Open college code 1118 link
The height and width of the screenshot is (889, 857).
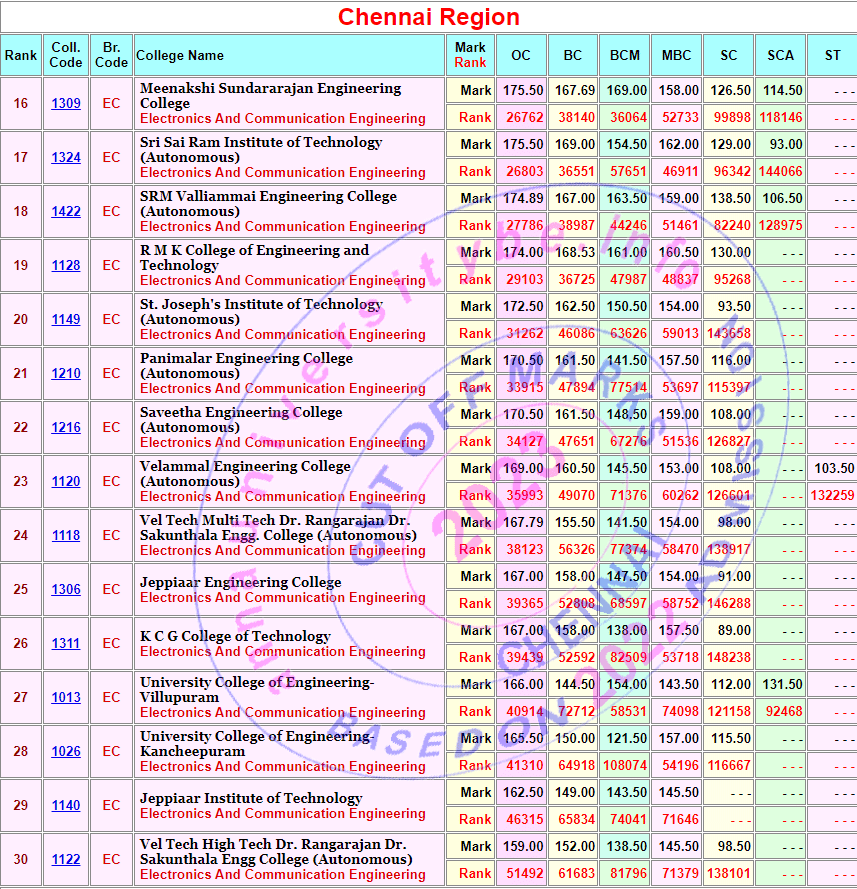click(x=66, y=535)
